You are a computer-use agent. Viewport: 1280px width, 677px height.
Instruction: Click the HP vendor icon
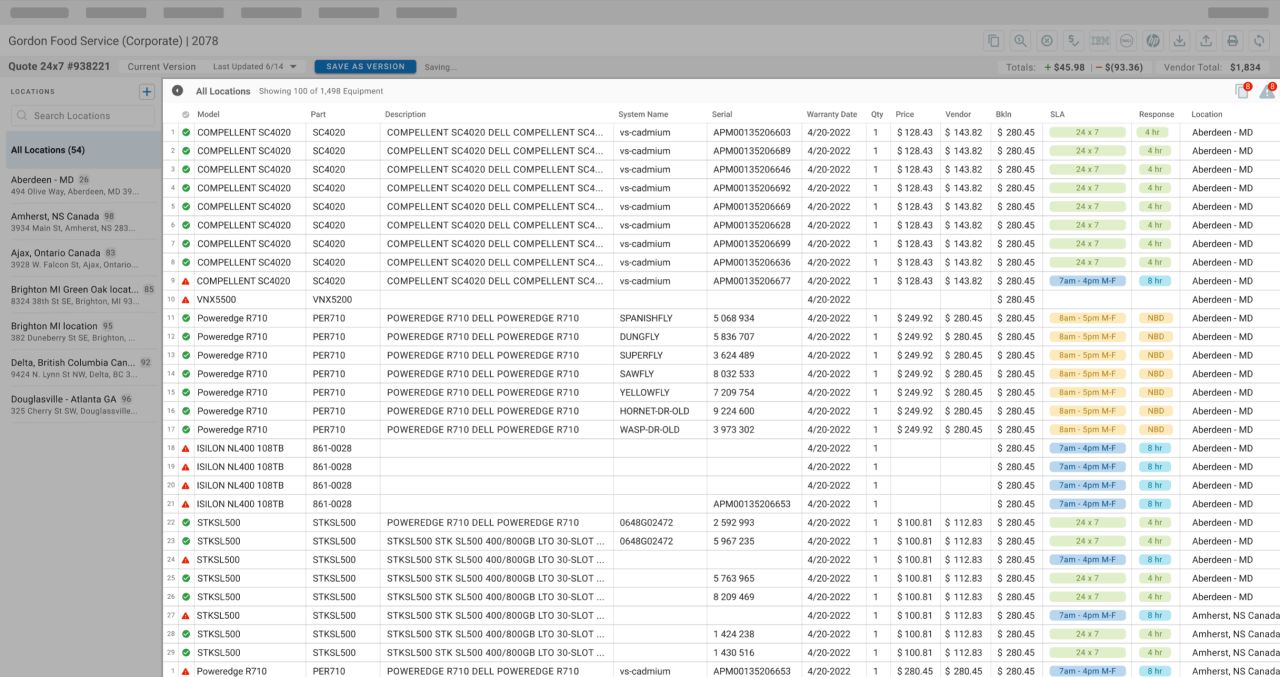[1152, 41]
